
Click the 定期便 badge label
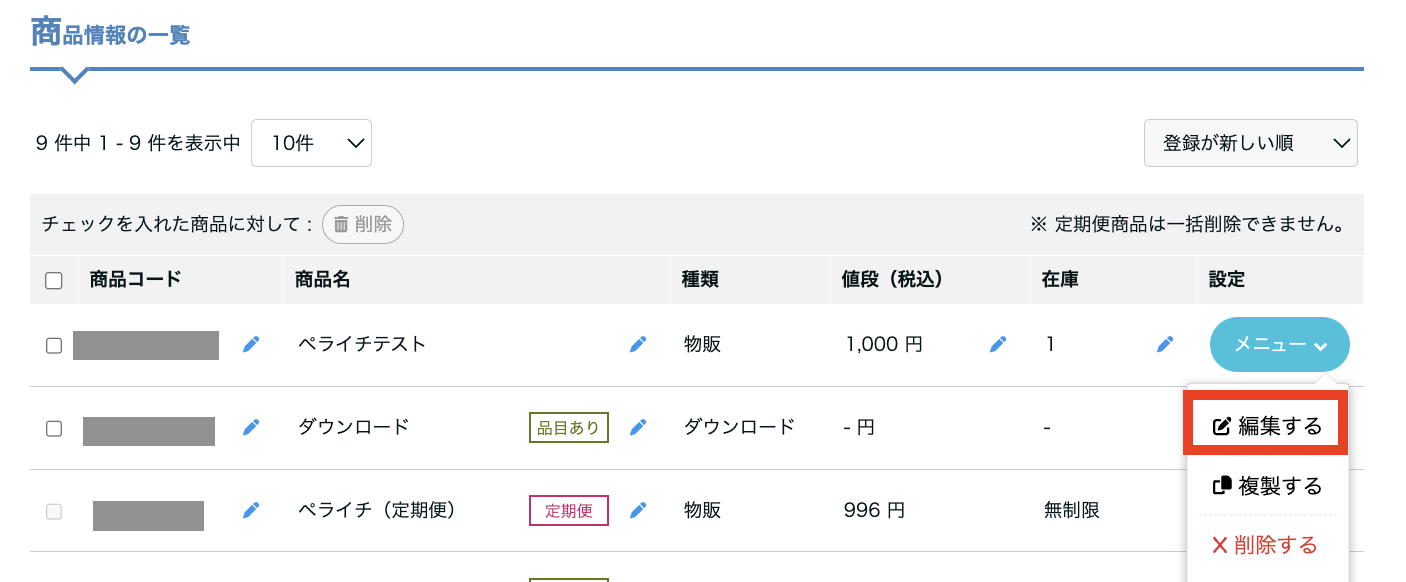click(568, 511)
